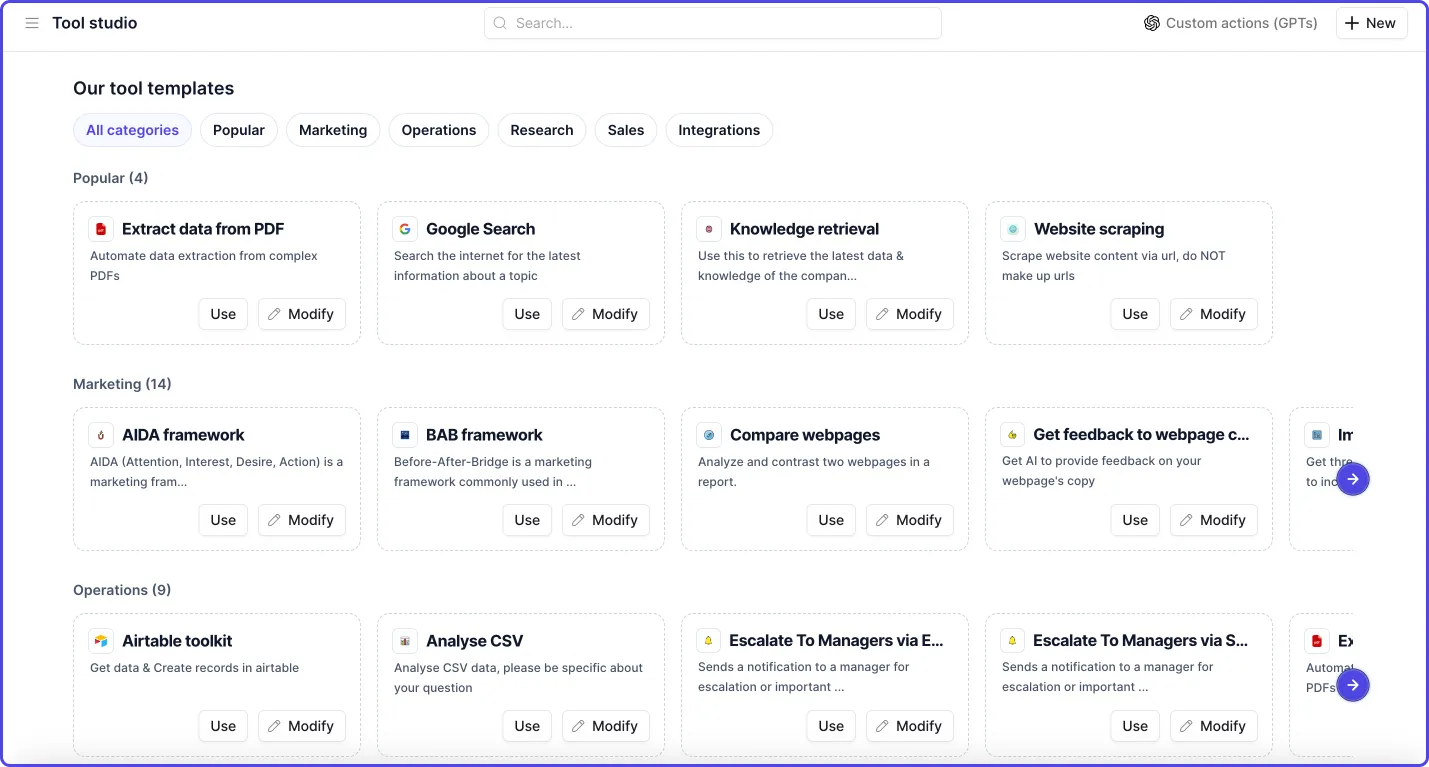Click the Analyse CSV tool icon
This screenshot has width=1429, height=767.
405,641
